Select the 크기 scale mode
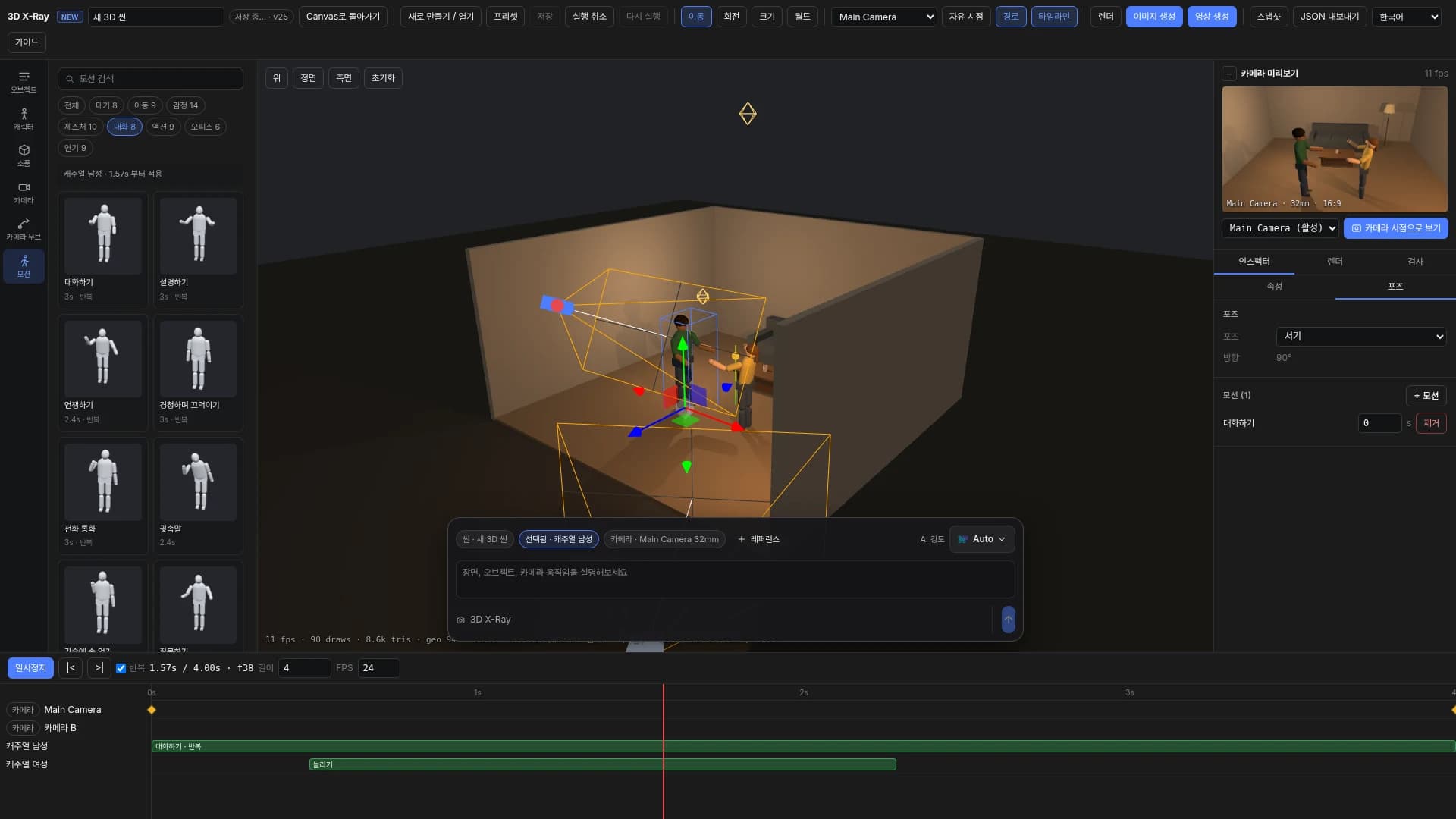The width and height of the screenshot is (1456, 819). pos(767,17)
